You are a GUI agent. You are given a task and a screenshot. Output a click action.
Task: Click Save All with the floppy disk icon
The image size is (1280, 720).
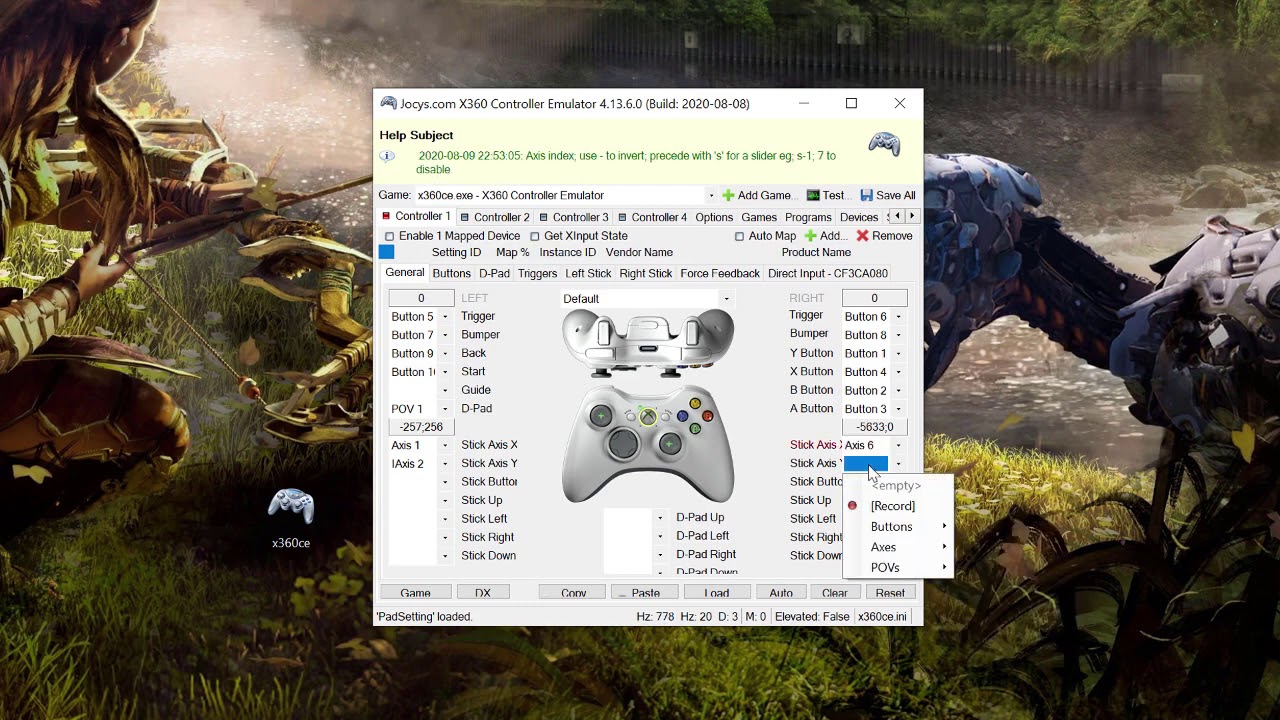pos(887,195)
